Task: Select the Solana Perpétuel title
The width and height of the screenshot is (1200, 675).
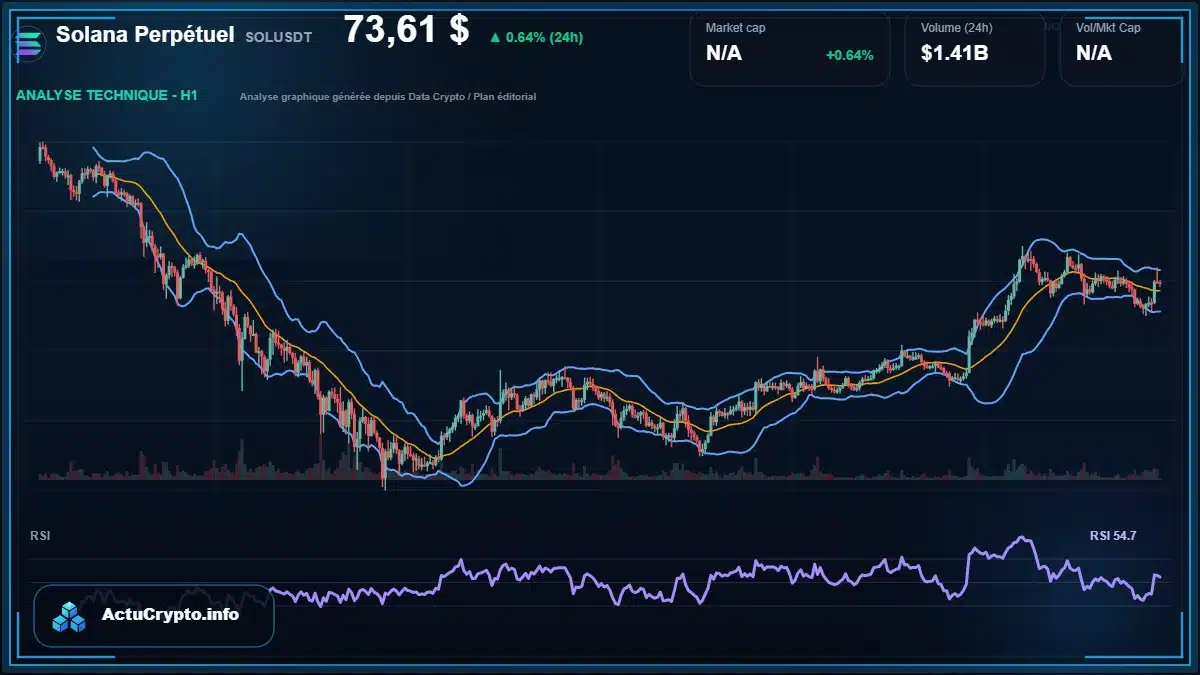Action: click(145, 35)
